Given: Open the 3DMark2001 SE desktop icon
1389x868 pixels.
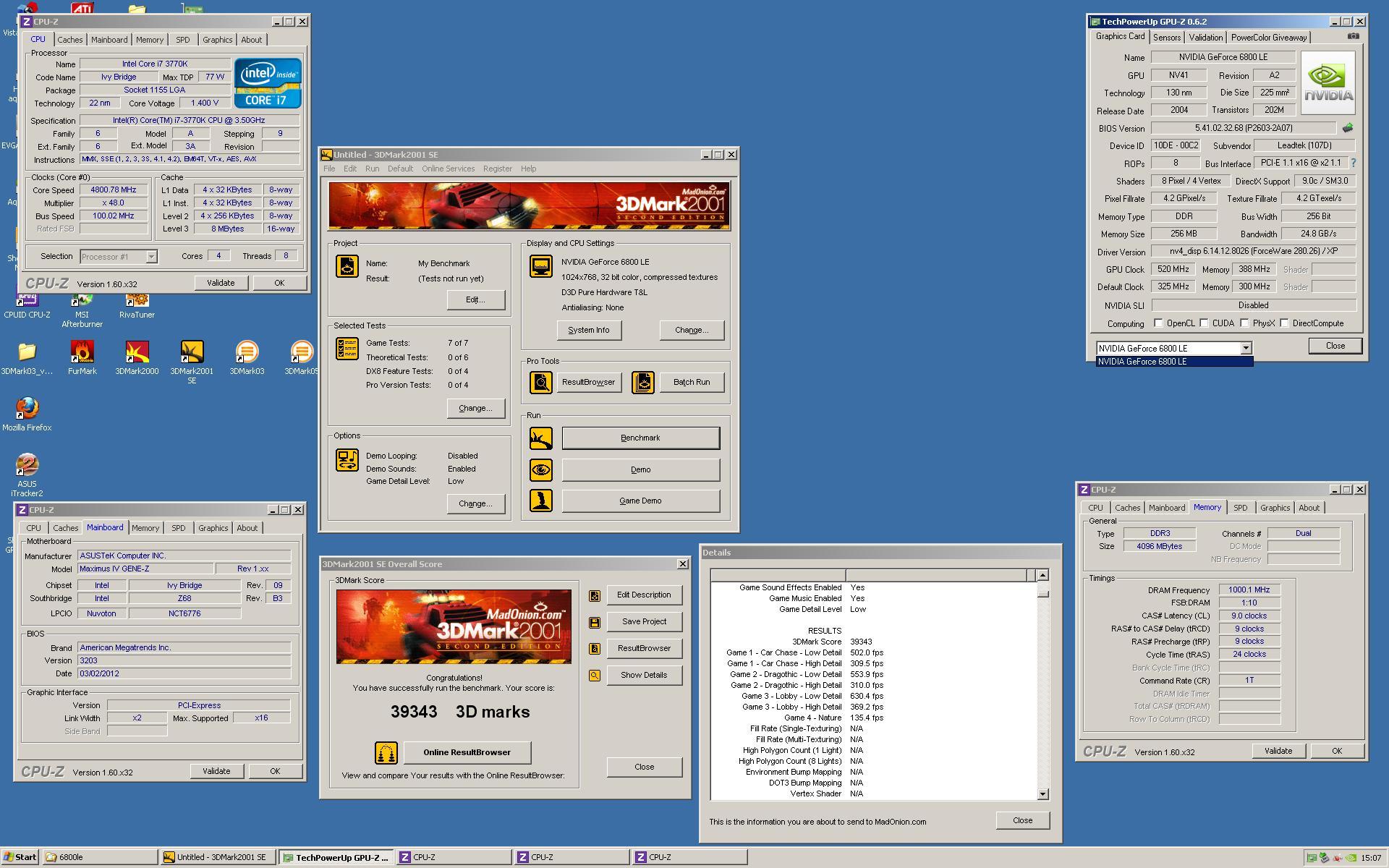Looking at the screenshot, I should (x=192, y=362).
